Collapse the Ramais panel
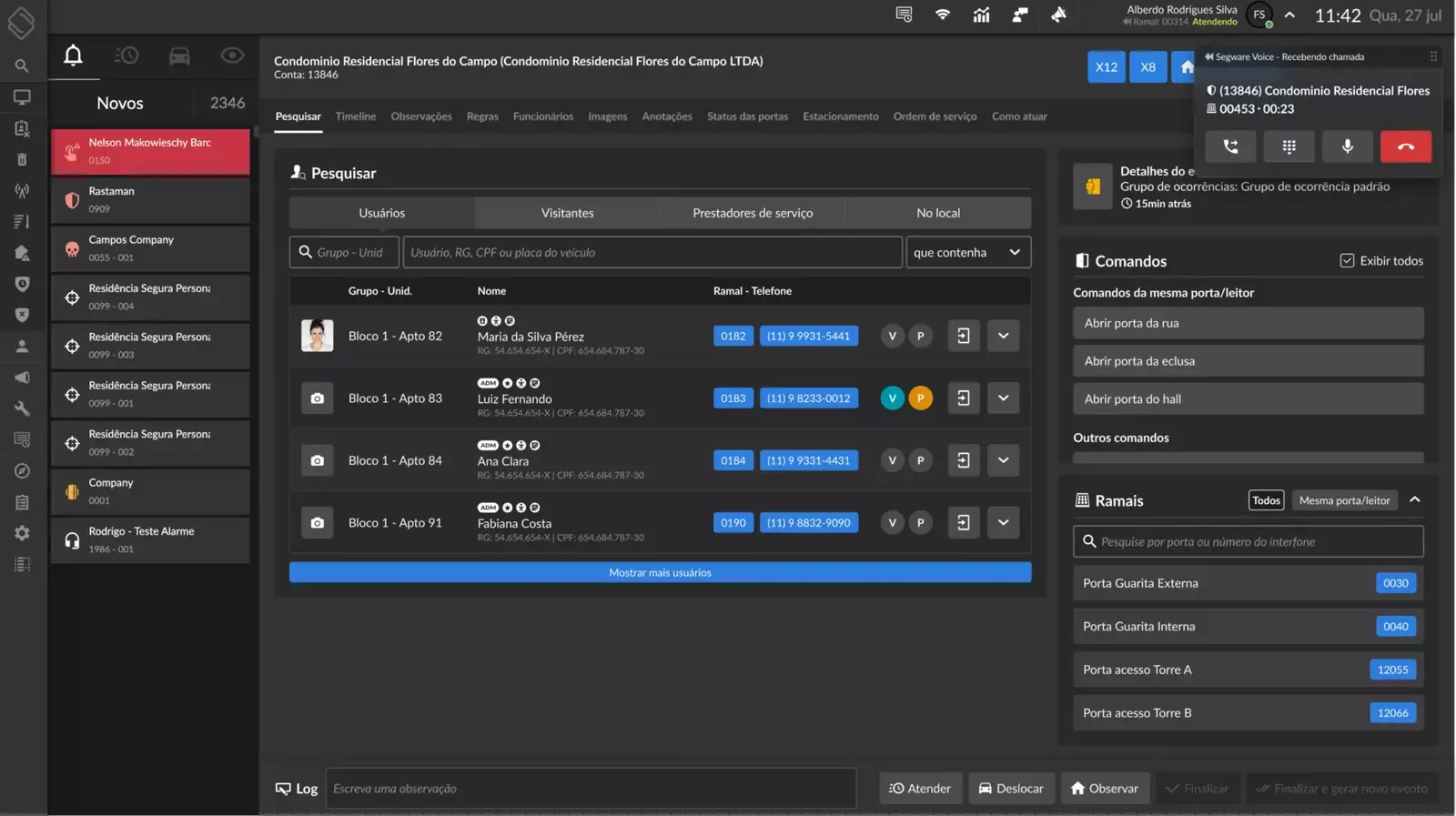The width and height of the screenshot is (1456, 816). pos(1414,500)
